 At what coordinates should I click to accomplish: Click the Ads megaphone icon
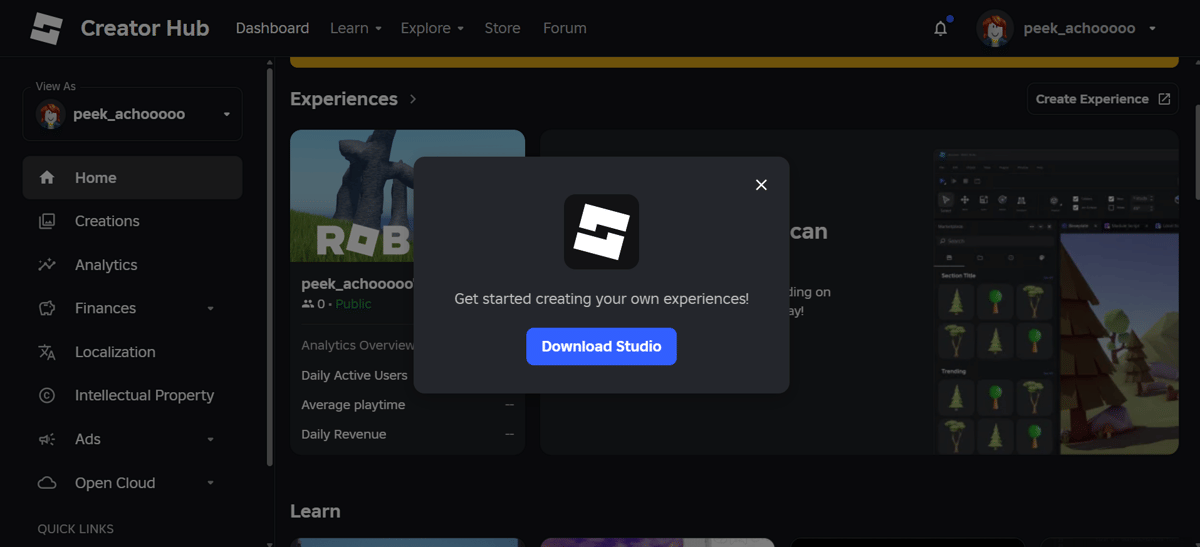47,439
